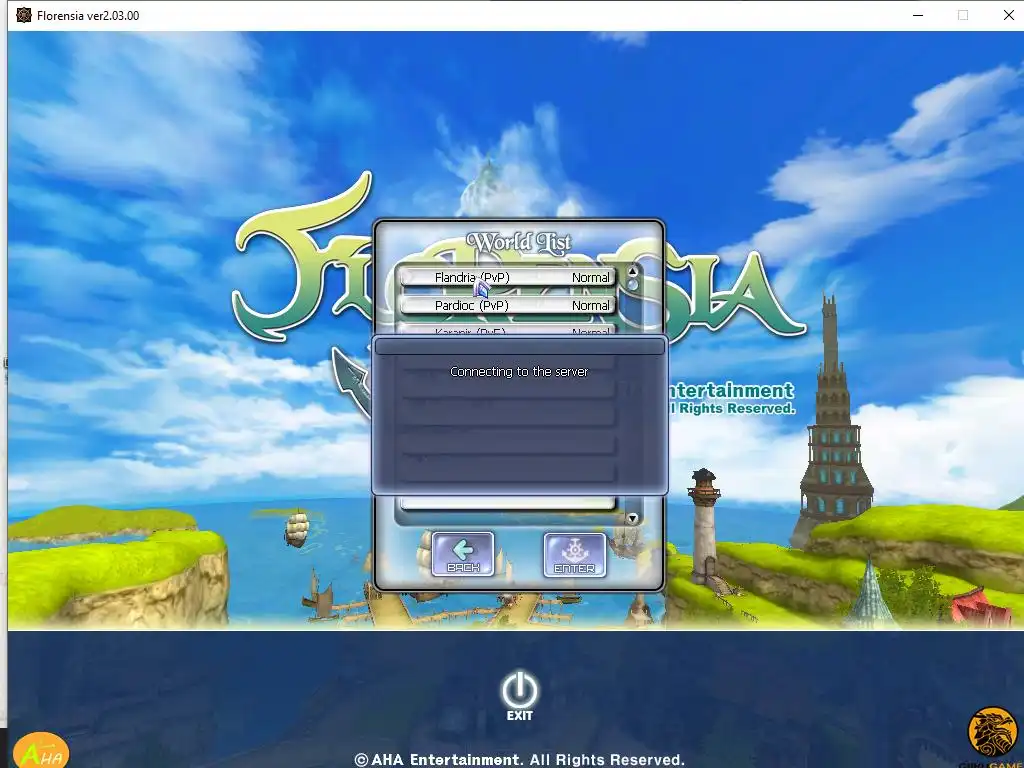Minimize the Florensia window
Screen dimensions: 1024x768
918,15
